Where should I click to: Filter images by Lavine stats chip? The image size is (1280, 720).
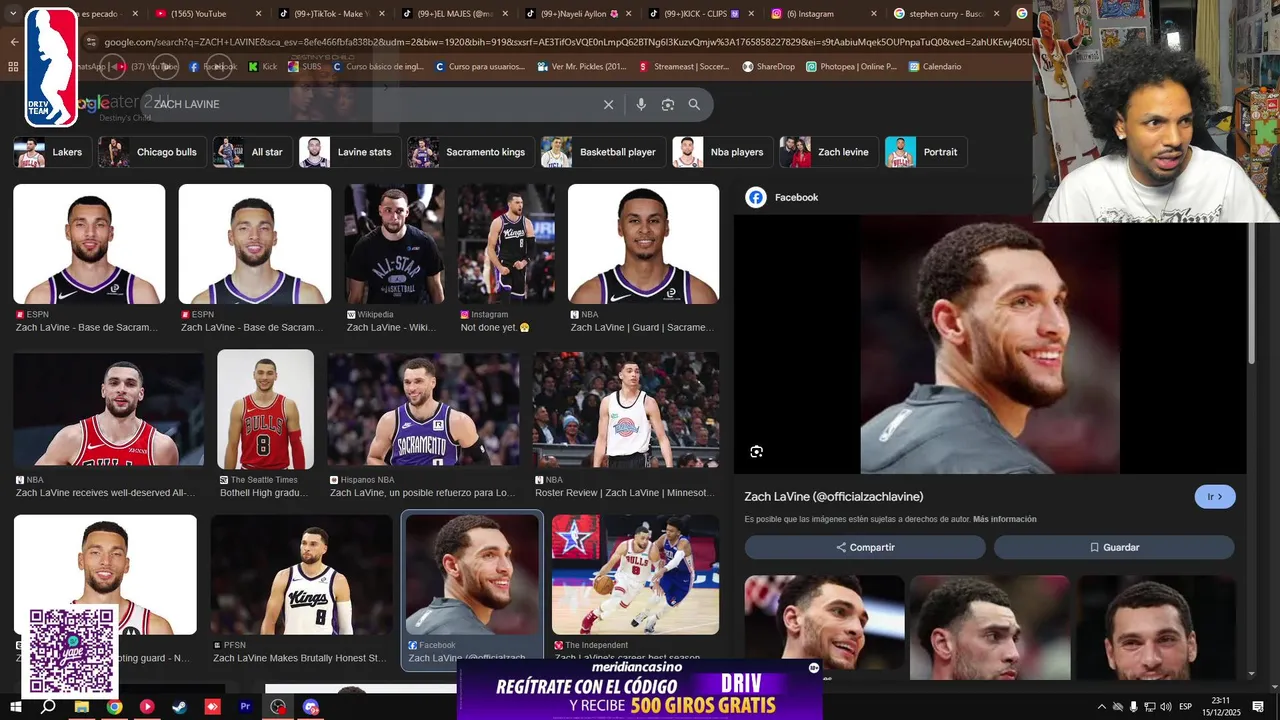(x=350, y=152)
